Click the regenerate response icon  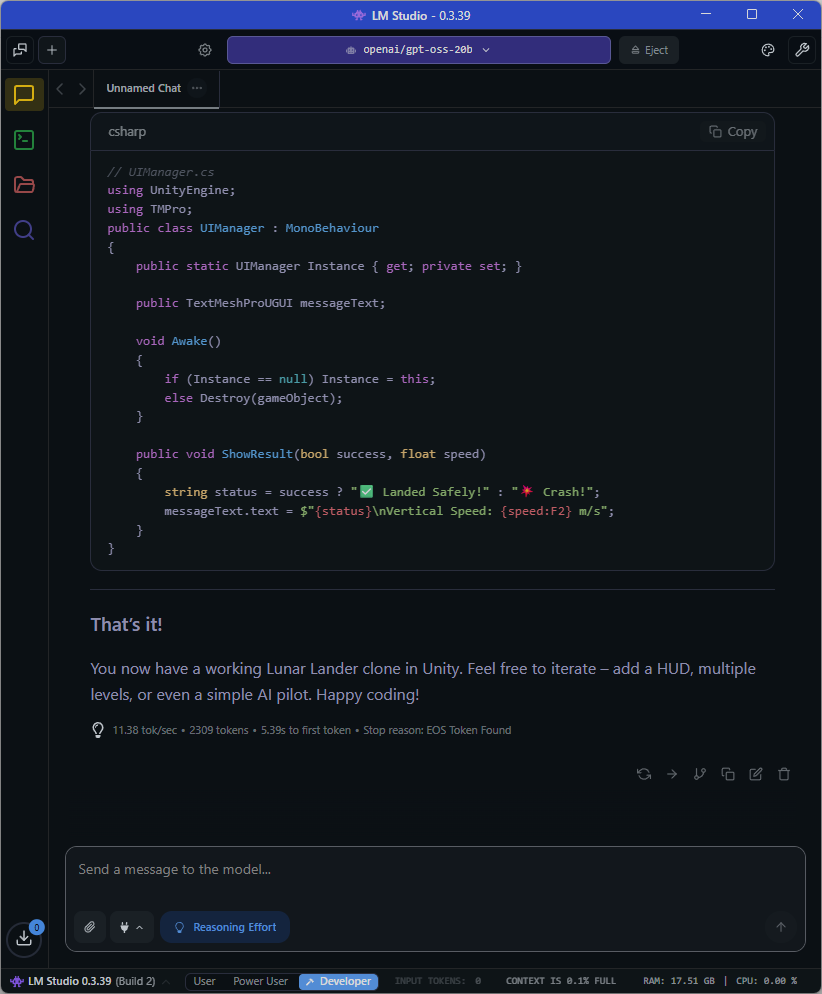coord(644,774)
